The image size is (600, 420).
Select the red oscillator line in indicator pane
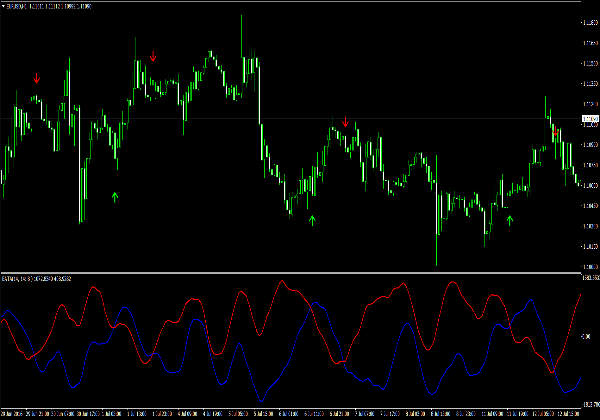point(95,288)
